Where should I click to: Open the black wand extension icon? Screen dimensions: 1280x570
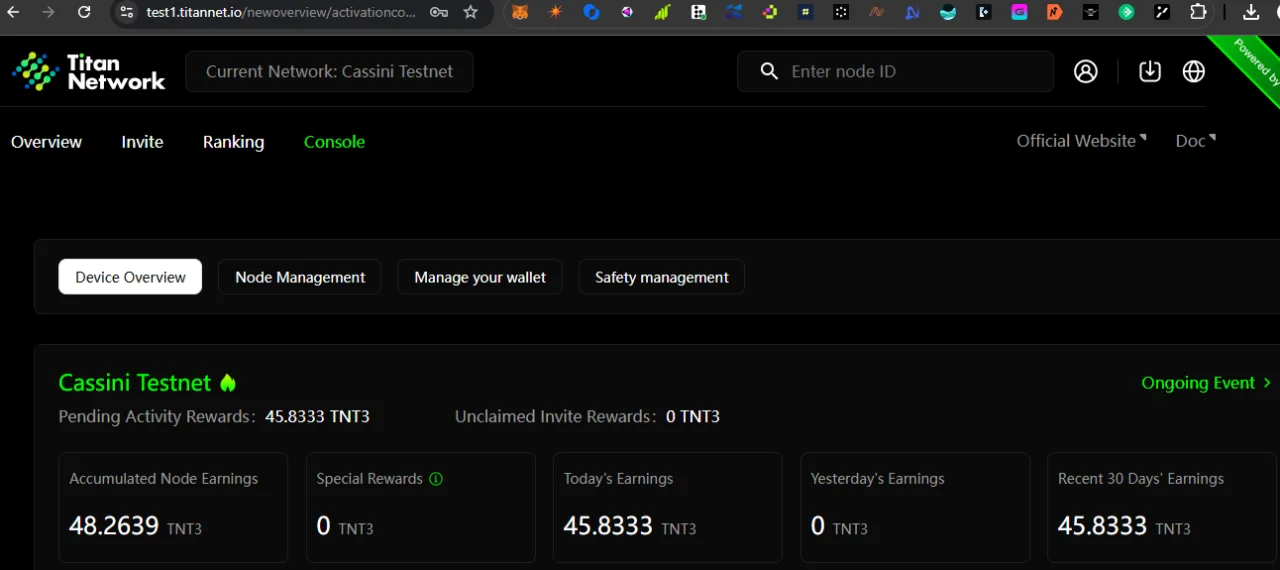(1162, 12)
